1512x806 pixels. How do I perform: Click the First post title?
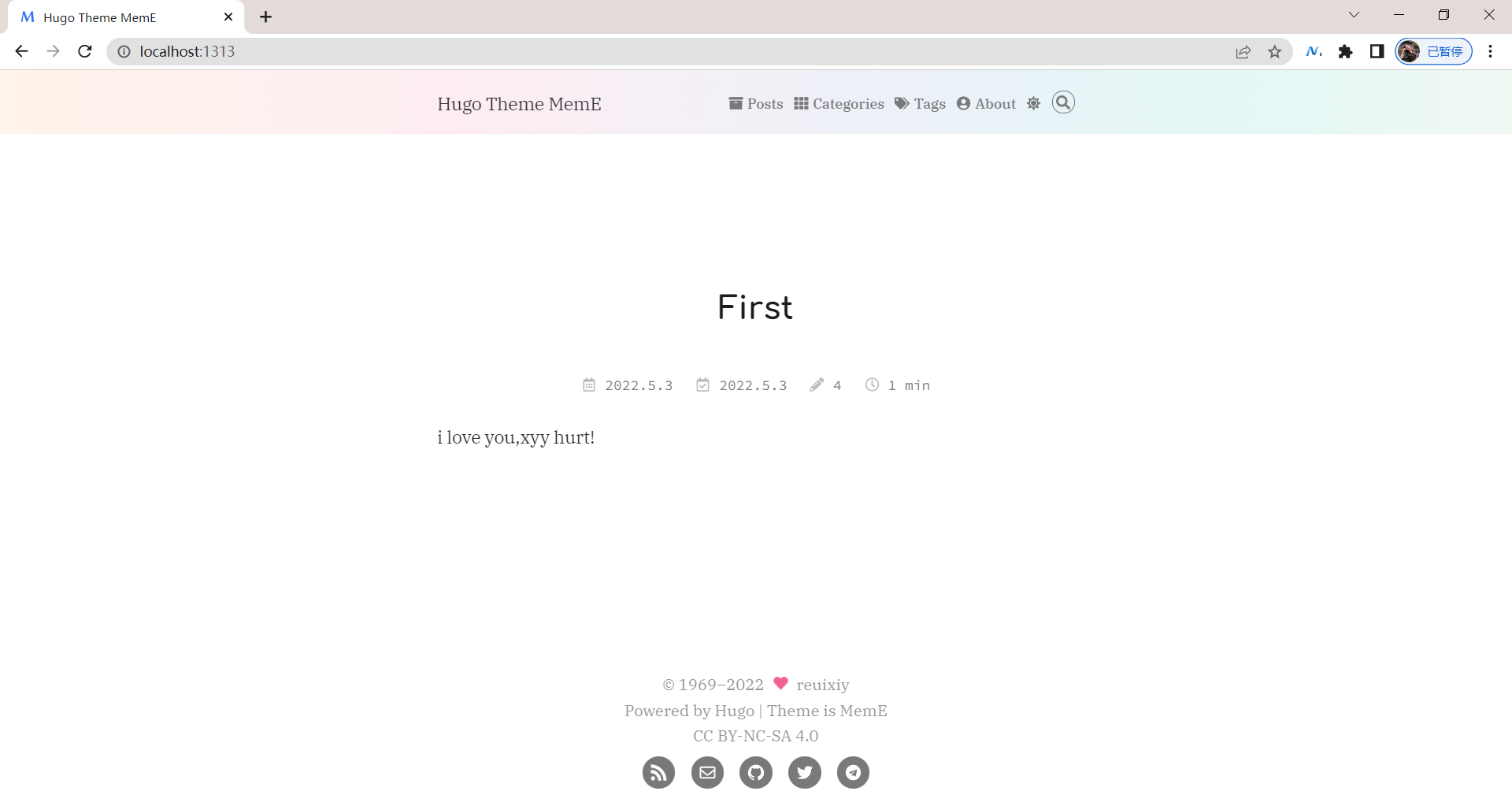755,307
